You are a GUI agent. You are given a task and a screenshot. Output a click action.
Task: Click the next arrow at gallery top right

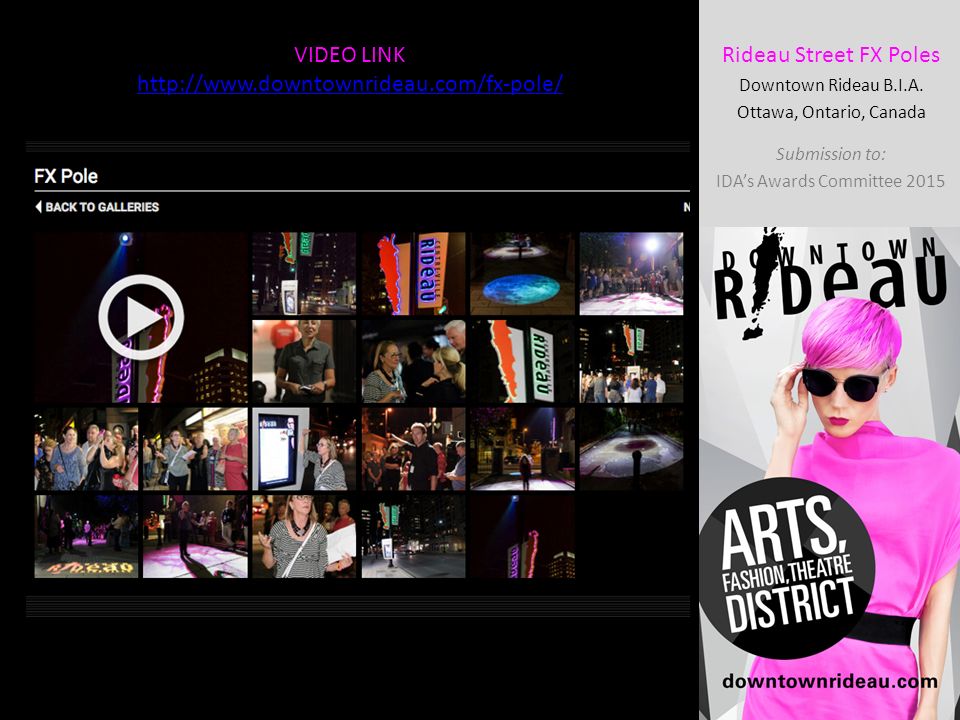pyautogui.click(x=686, y=207)
